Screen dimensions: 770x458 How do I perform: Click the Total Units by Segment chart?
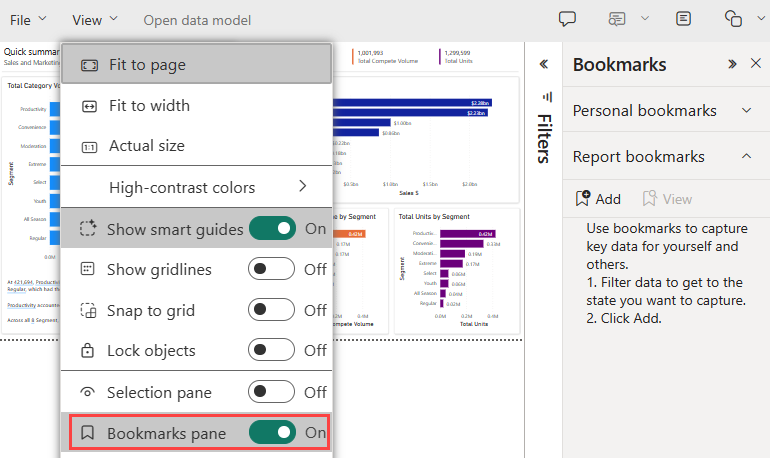click(x=457, y=271)
